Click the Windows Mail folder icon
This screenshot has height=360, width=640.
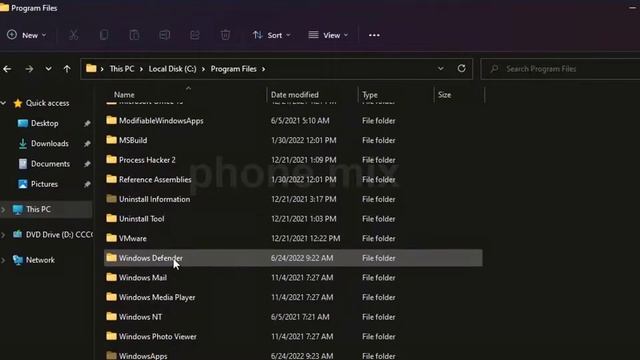click(x=111, y=277)
